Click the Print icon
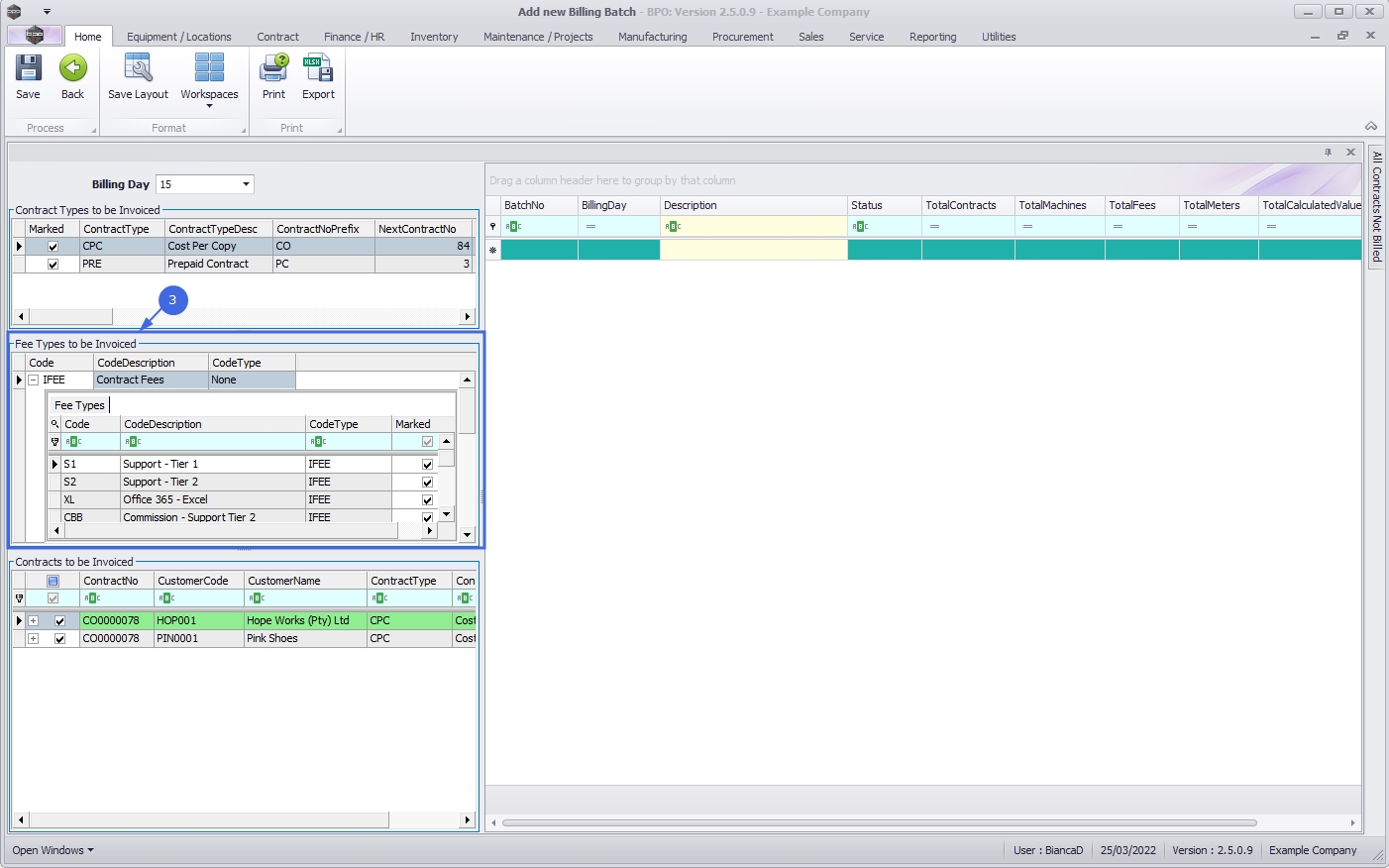Image resolution: width=1389 pixels, height=868 pixels. pyautogui.click(x=273, y=69)
